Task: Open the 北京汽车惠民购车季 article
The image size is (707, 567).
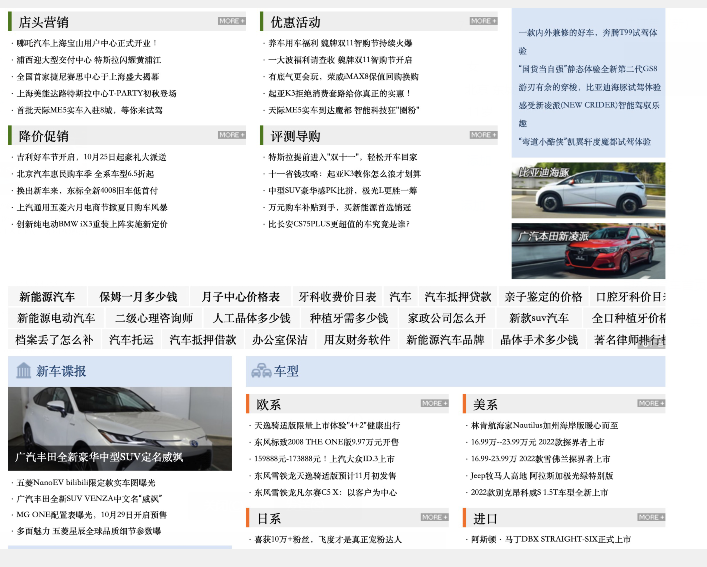Action: click(85, 174)
